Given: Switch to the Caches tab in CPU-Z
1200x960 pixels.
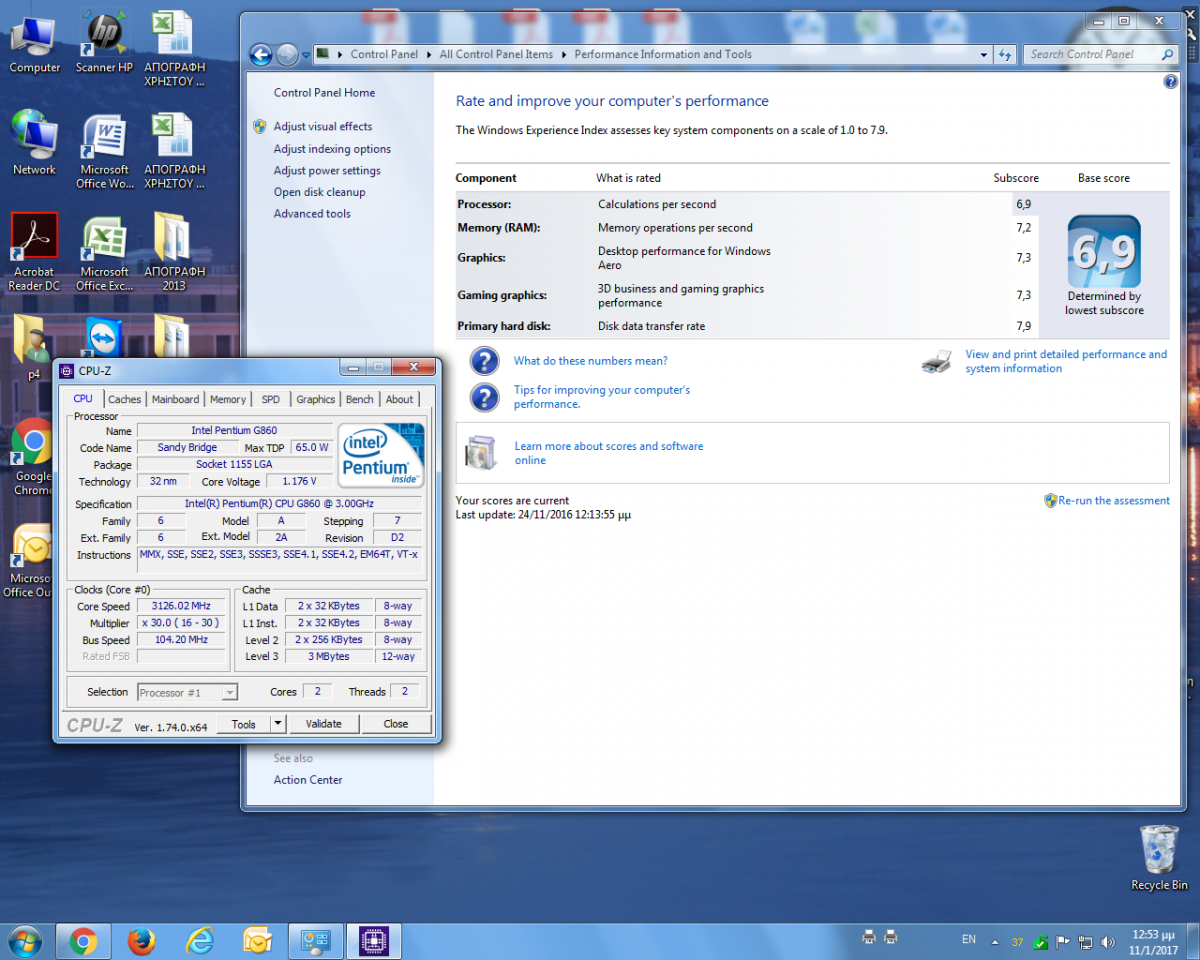Looking at the screenshot, I should pyautogui.click(x=125, y=399).
